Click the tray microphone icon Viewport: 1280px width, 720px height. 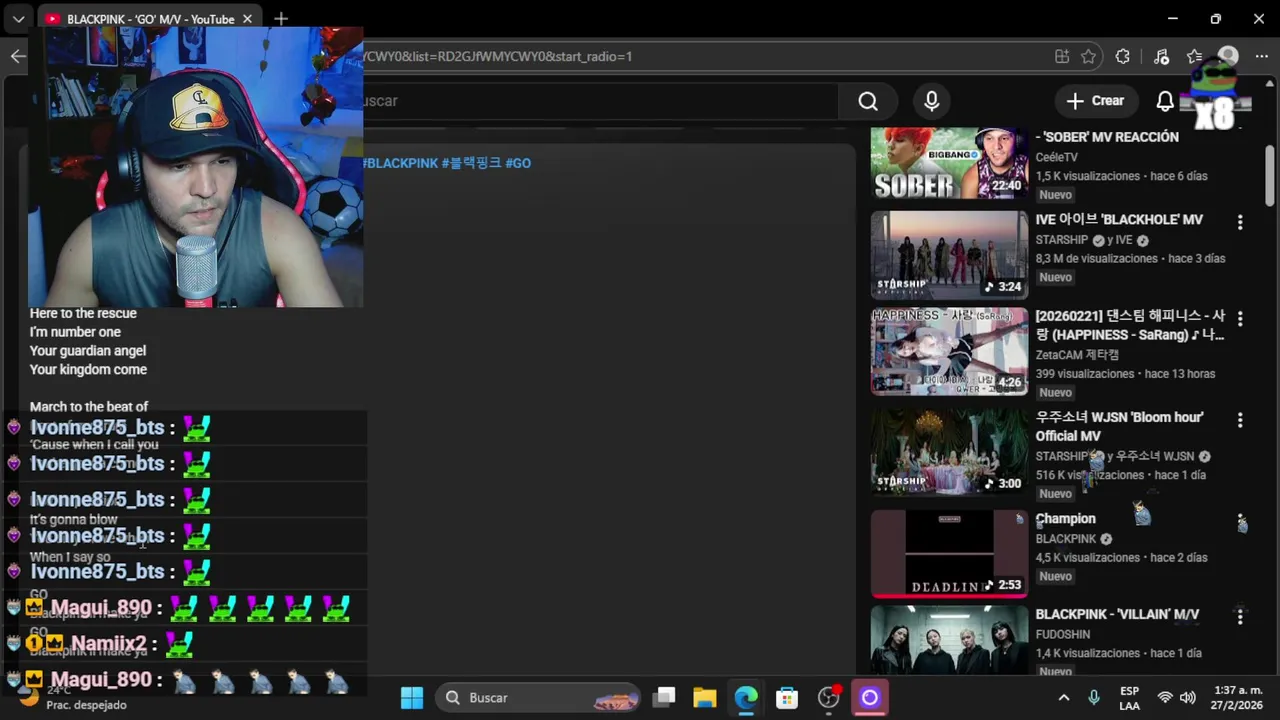point(1094,698)
